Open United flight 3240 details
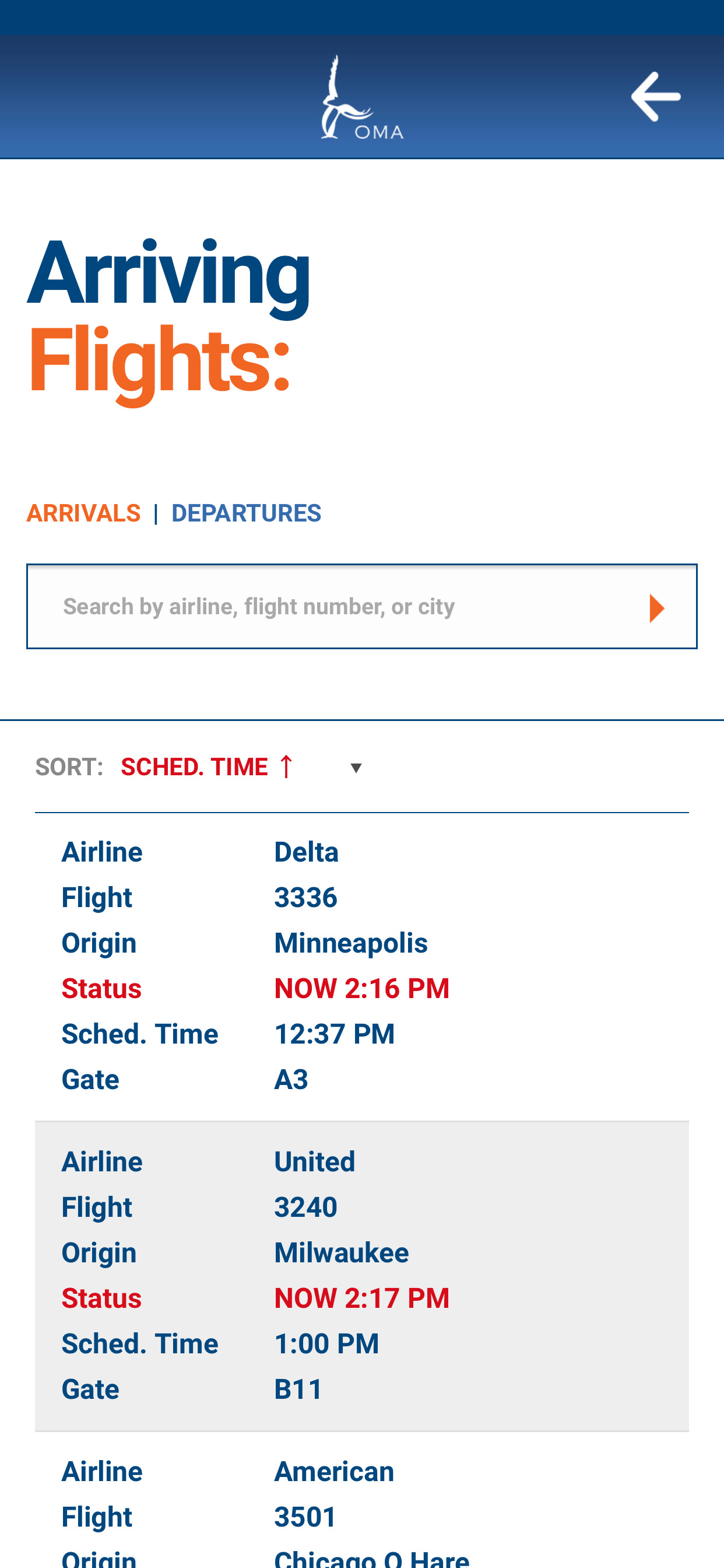 pos(361,1276)
